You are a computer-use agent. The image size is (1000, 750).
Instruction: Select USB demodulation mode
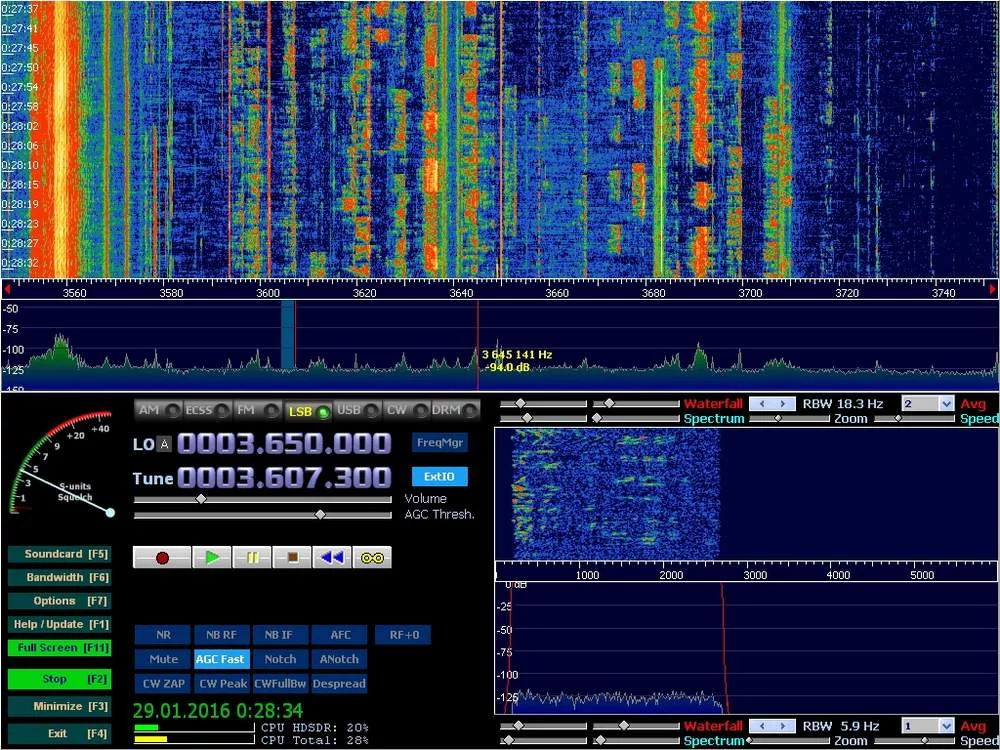tap(357, 410)
